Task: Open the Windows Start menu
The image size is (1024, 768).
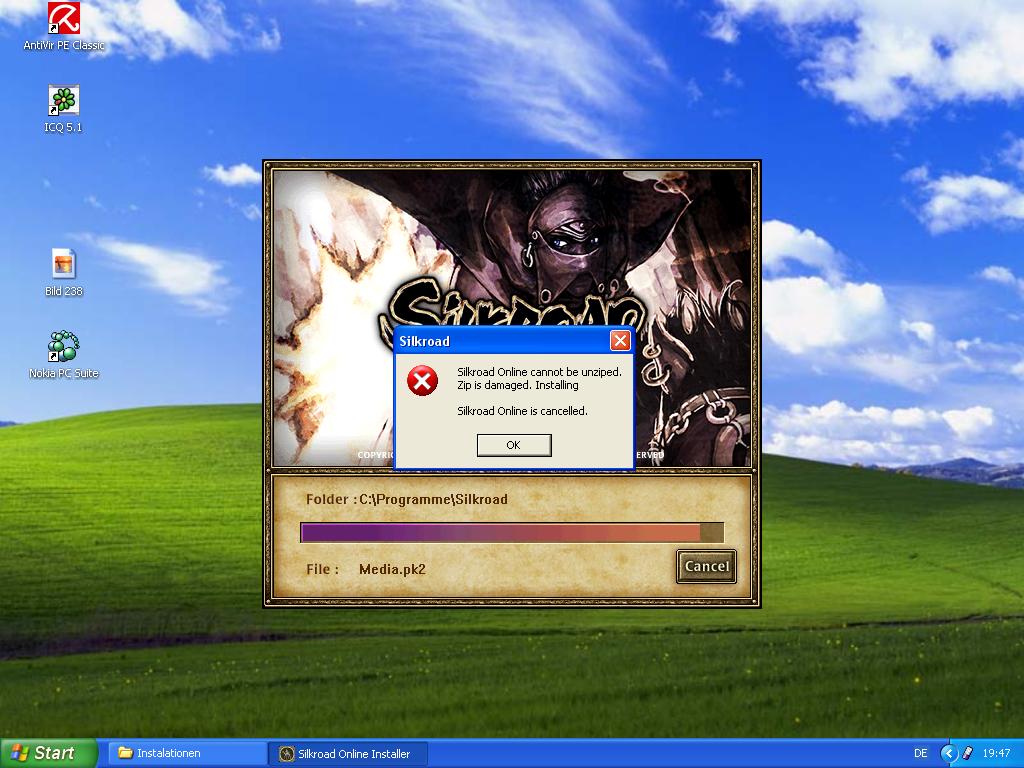Action: [48, 753]
